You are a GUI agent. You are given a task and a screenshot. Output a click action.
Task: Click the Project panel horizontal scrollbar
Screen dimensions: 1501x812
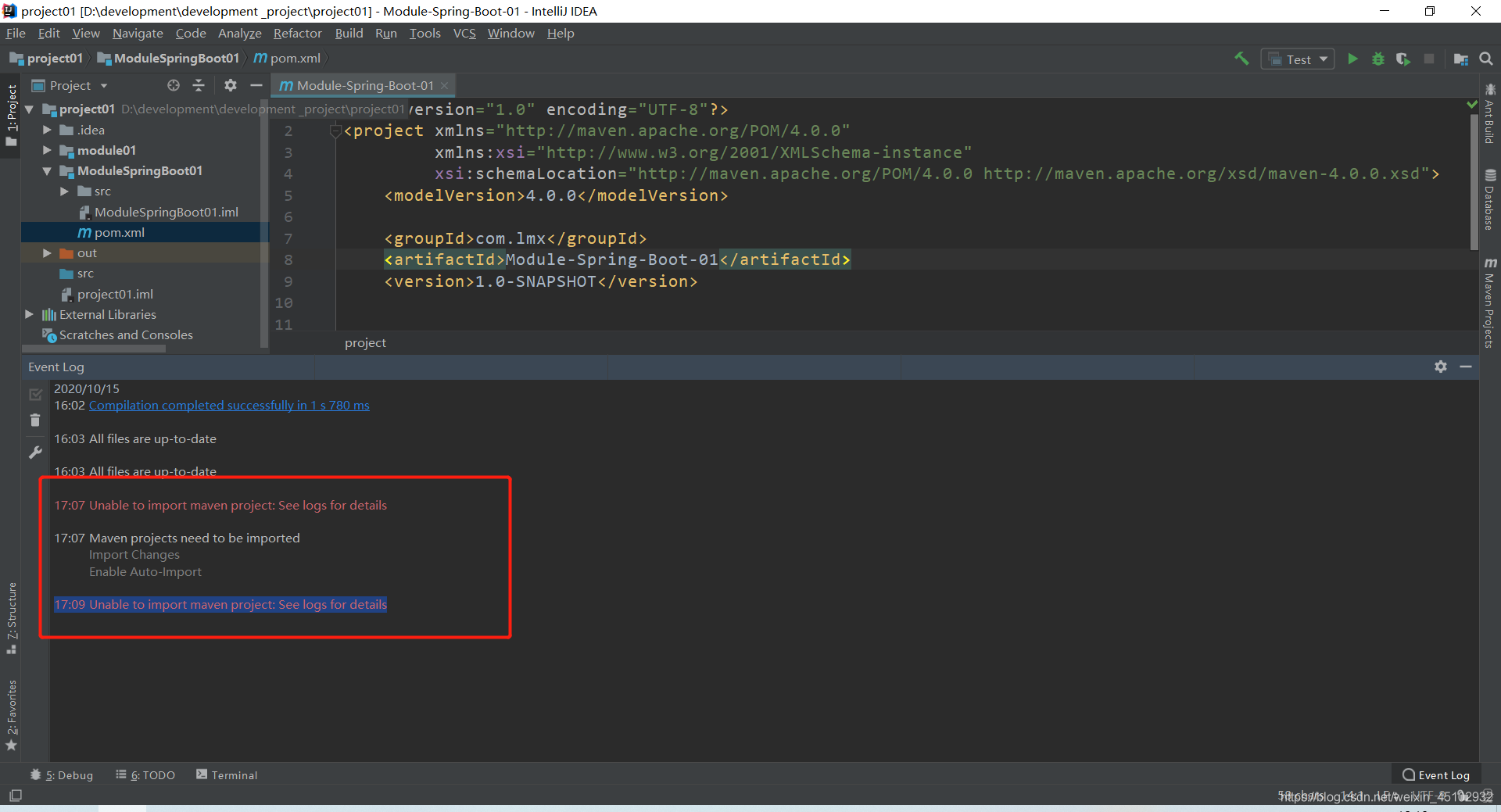94,349
